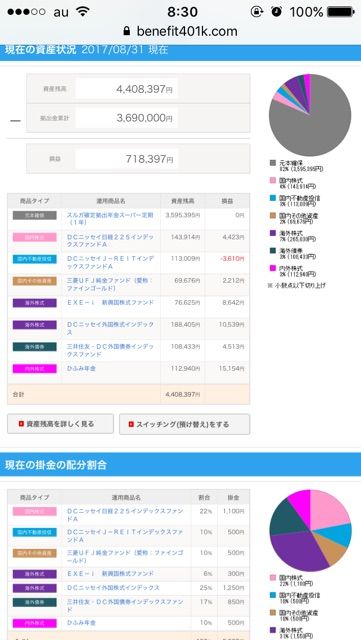Open スルガ確定拠出年金スーパー定期 fund link
Image resolution: width=361 pixels, height=640 pixels.
click(110, 218)
